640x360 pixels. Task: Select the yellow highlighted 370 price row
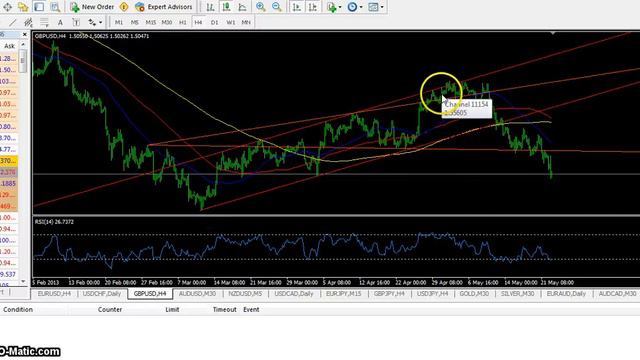(x=9, y=161)
